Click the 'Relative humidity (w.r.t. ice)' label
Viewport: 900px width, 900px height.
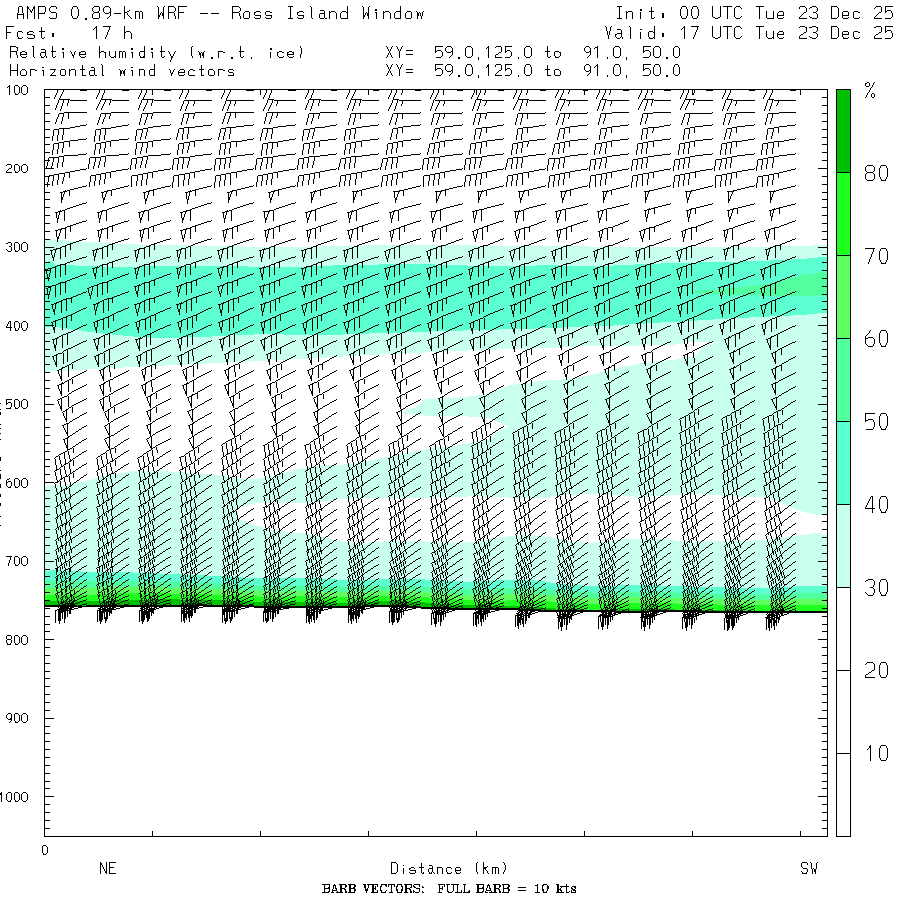[x=155, y=52]
